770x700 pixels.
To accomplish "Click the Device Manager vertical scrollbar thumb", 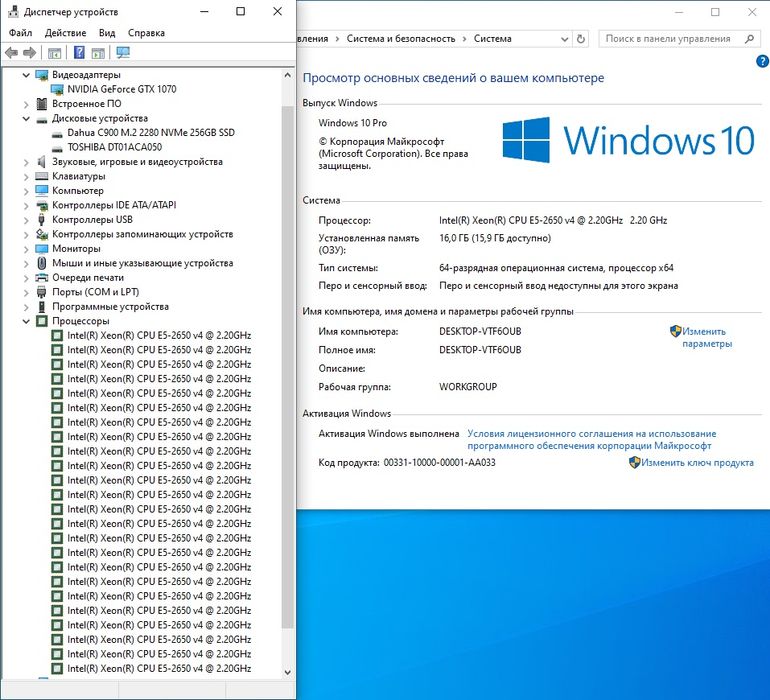I will tap(288, 367).
